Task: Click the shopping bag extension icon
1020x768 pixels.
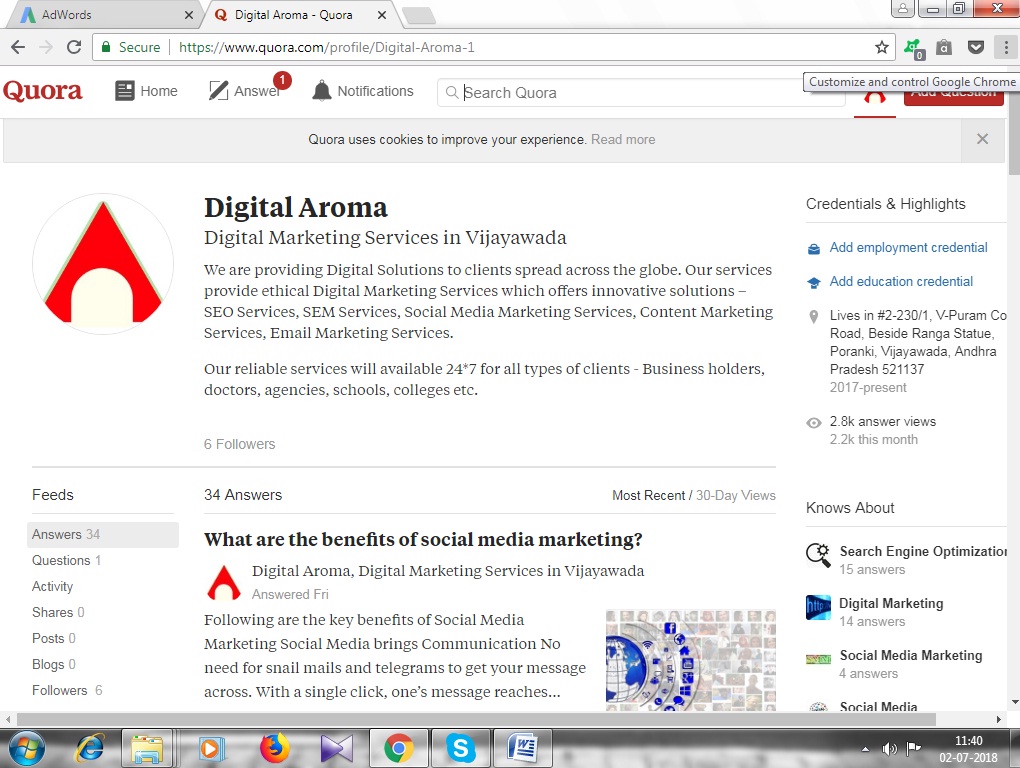Action: coord(944,47)
